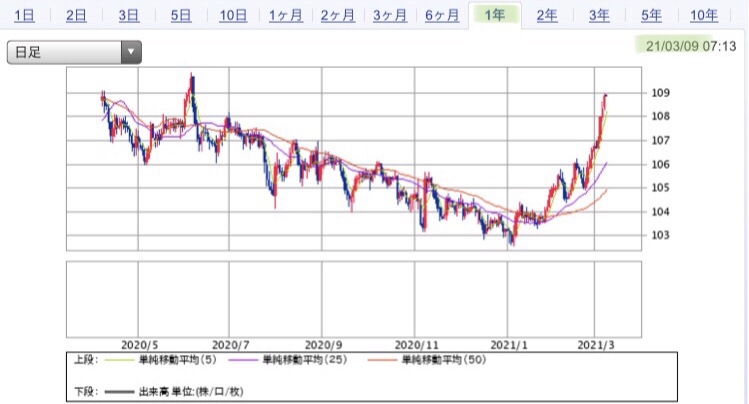Screen dimensions: 749x404
Task: Click the 単純移動平均(5) legend entry
Action: (177, 360)
